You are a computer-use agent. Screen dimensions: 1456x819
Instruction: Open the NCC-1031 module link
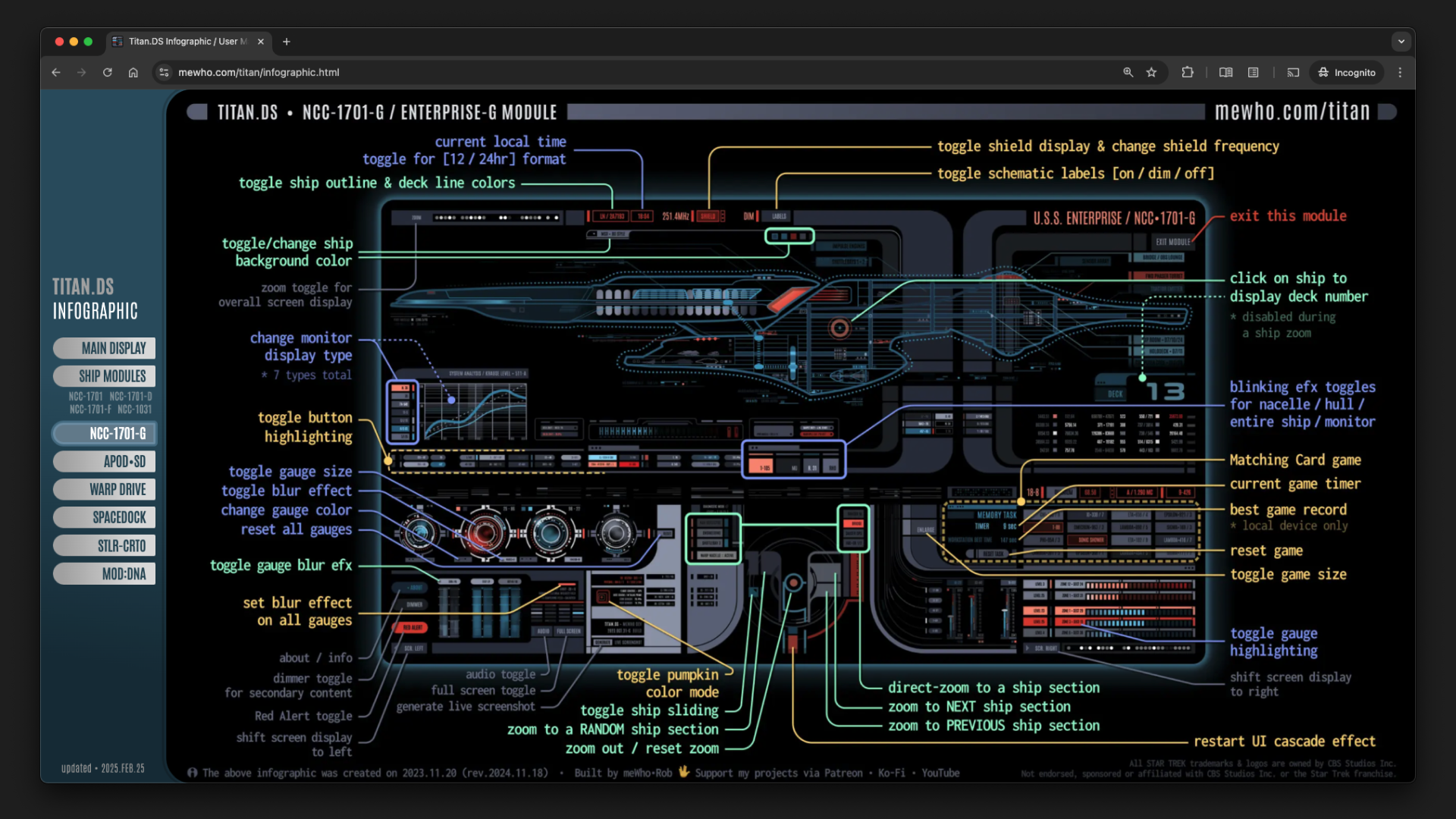134,409
